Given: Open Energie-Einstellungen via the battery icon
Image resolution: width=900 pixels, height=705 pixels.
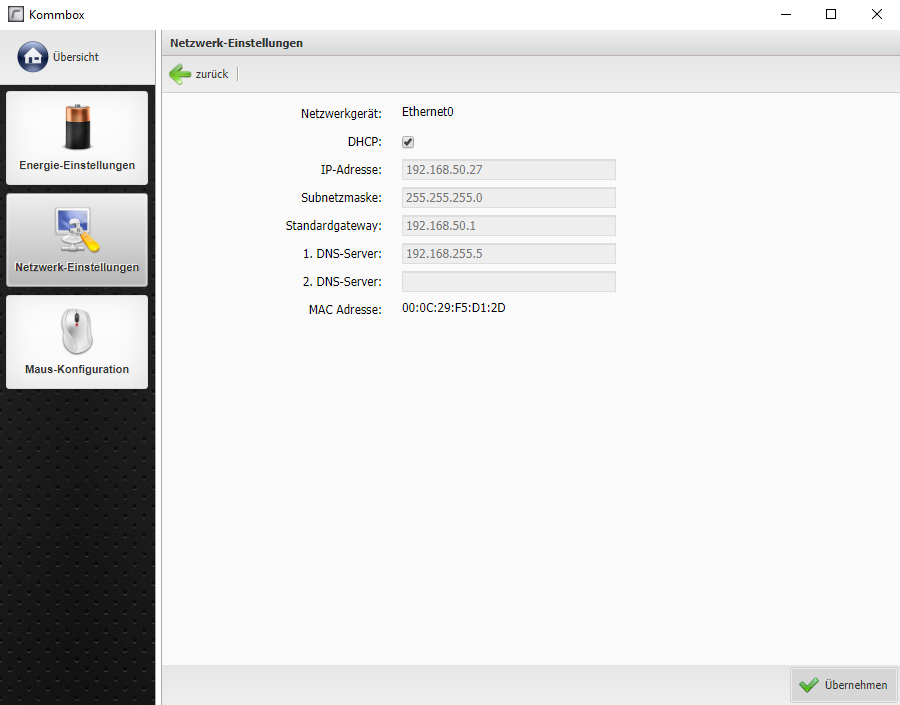Looking at the screenshot, I should (x=77, y=128).
